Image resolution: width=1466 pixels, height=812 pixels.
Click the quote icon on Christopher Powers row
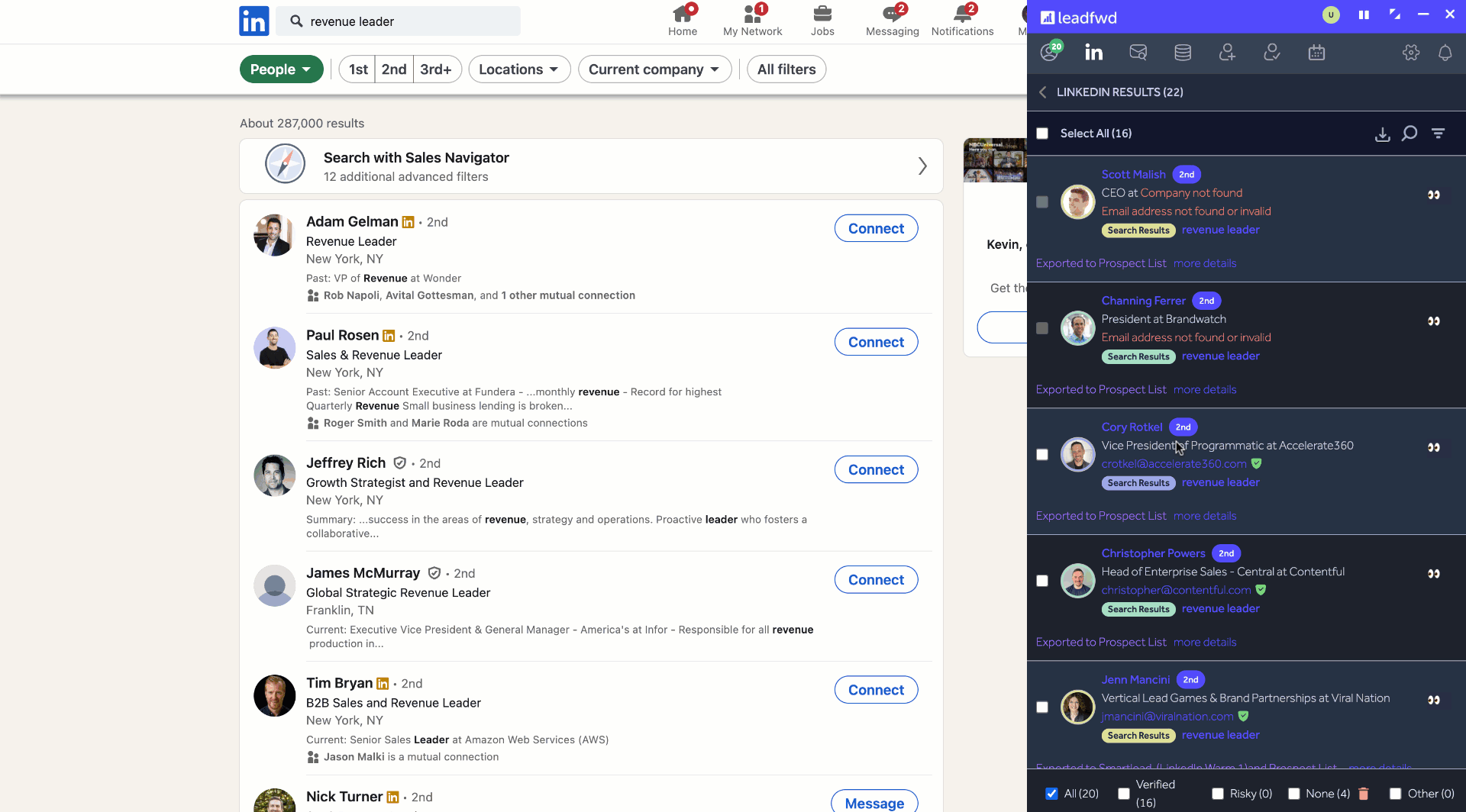point(1434,574)
